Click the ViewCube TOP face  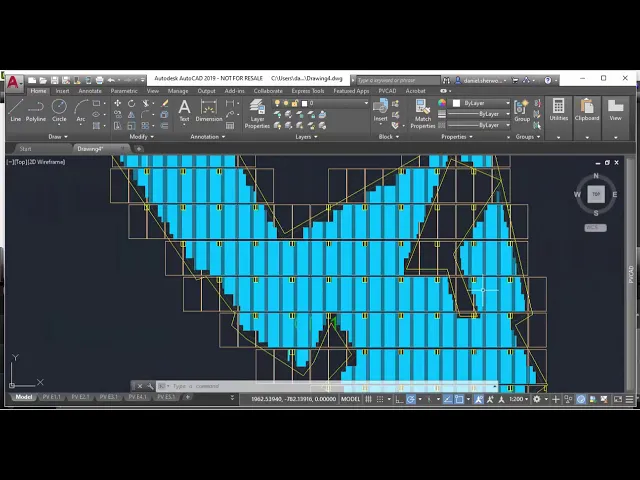point(596,194)
